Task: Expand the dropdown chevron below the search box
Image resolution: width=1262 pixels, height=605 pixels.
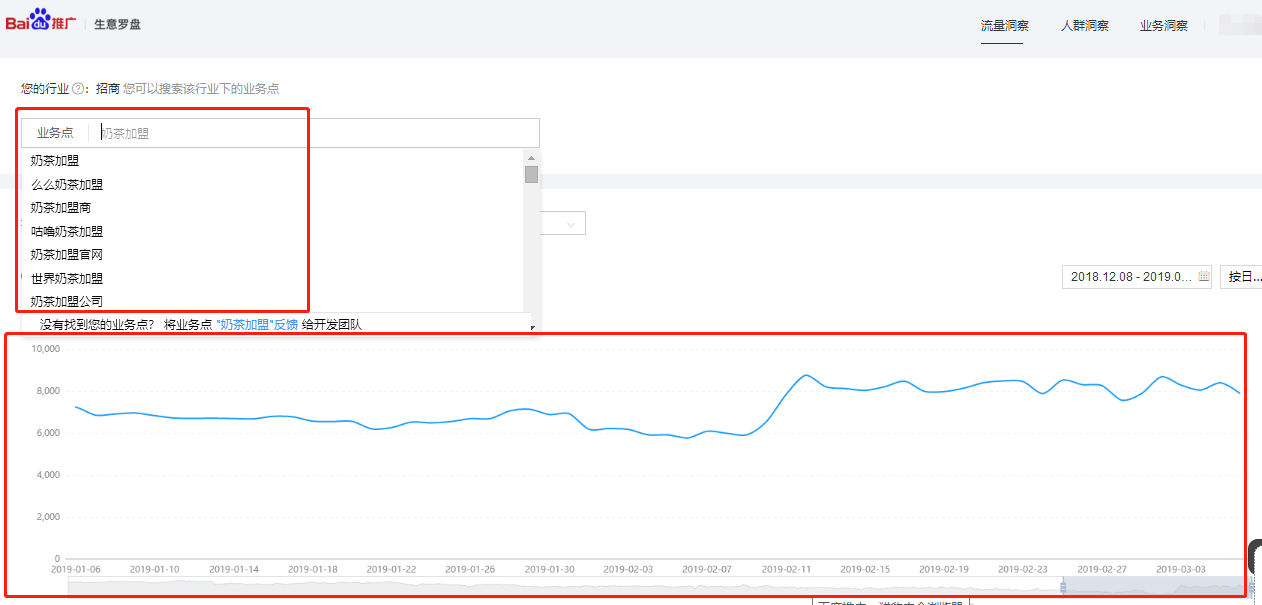Action: click(571, 224)
